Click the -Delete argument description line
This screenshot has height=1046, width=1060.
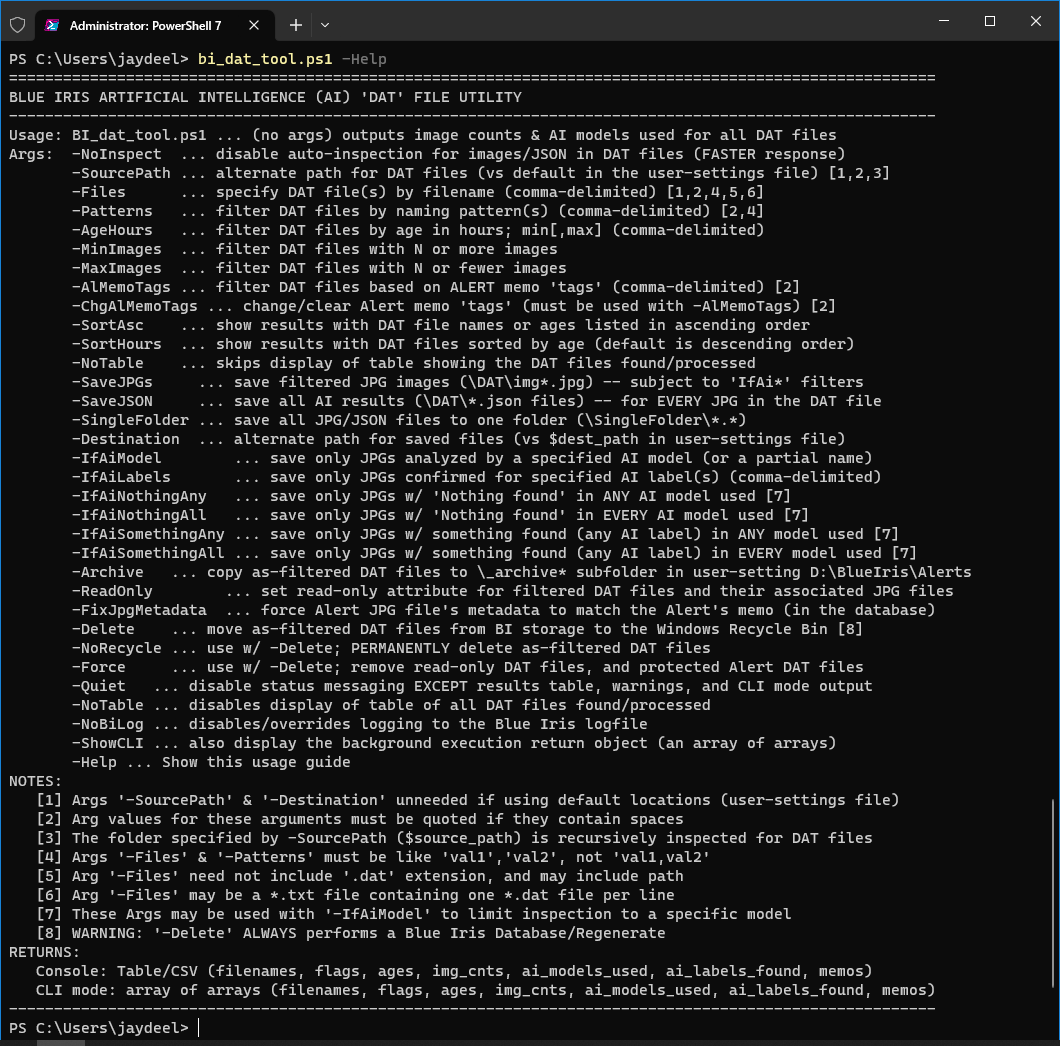pos(467,628)
